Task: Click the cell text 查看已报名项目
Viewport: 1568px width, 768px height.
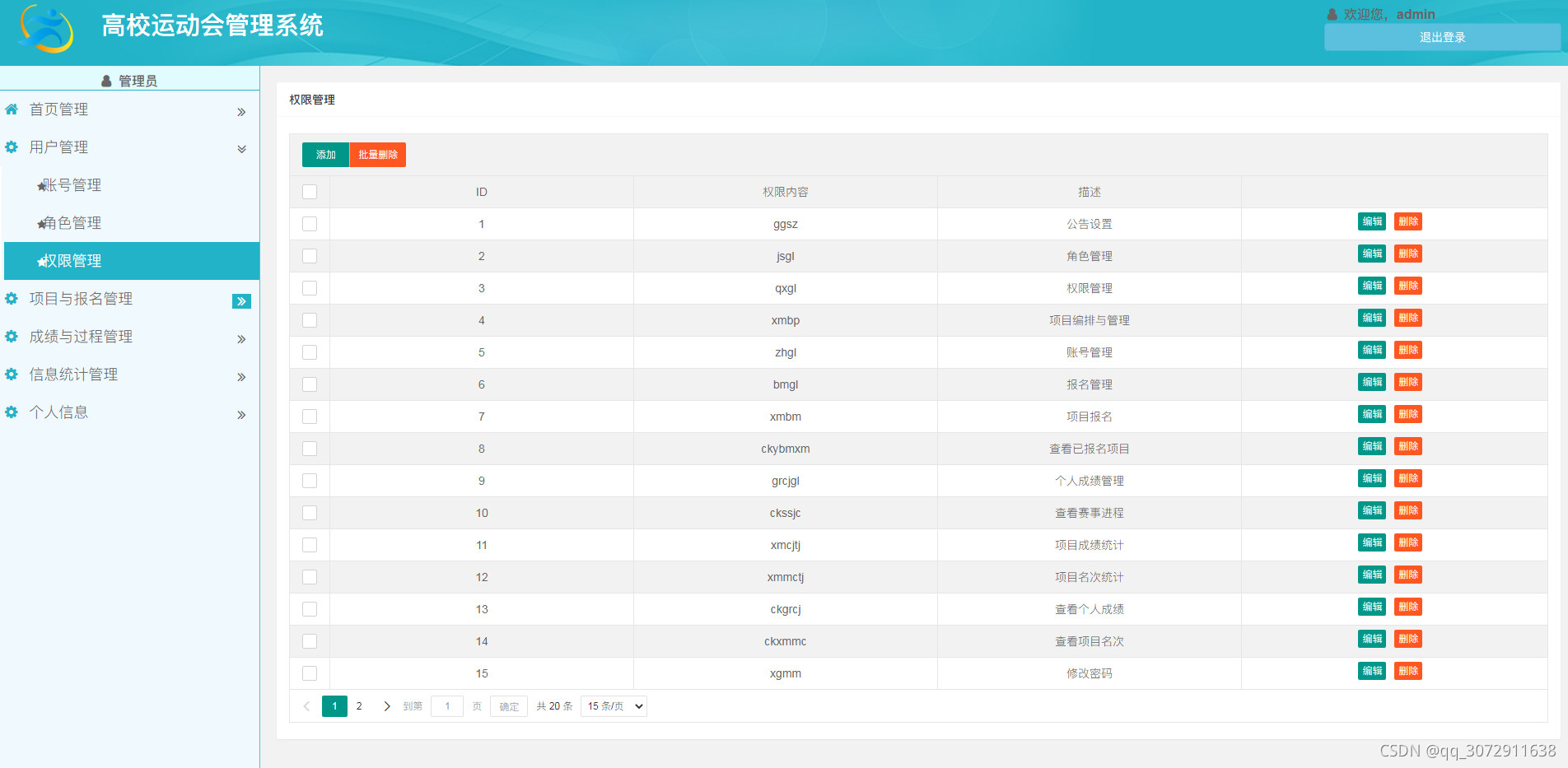Action: pos(1090,449)
